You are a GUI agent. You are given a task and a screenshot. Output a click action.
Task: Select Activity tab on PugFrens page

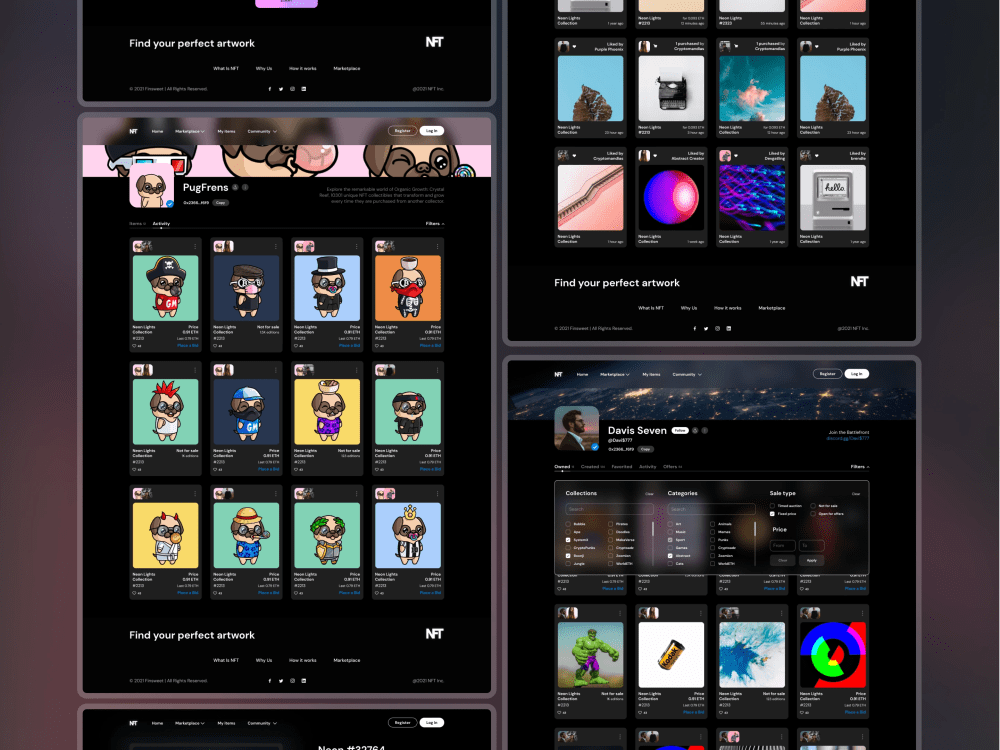pyautogui.click(x=161, y=224)
